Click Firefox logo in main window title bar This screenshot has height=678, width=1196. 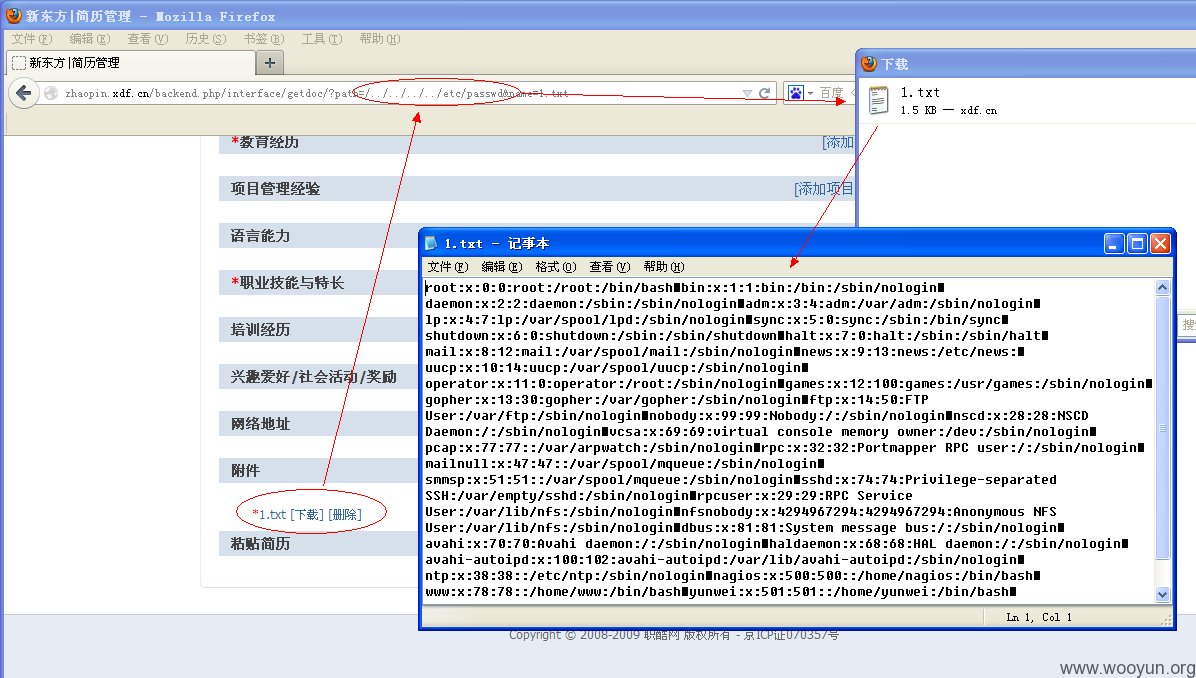tap(13, 15)
